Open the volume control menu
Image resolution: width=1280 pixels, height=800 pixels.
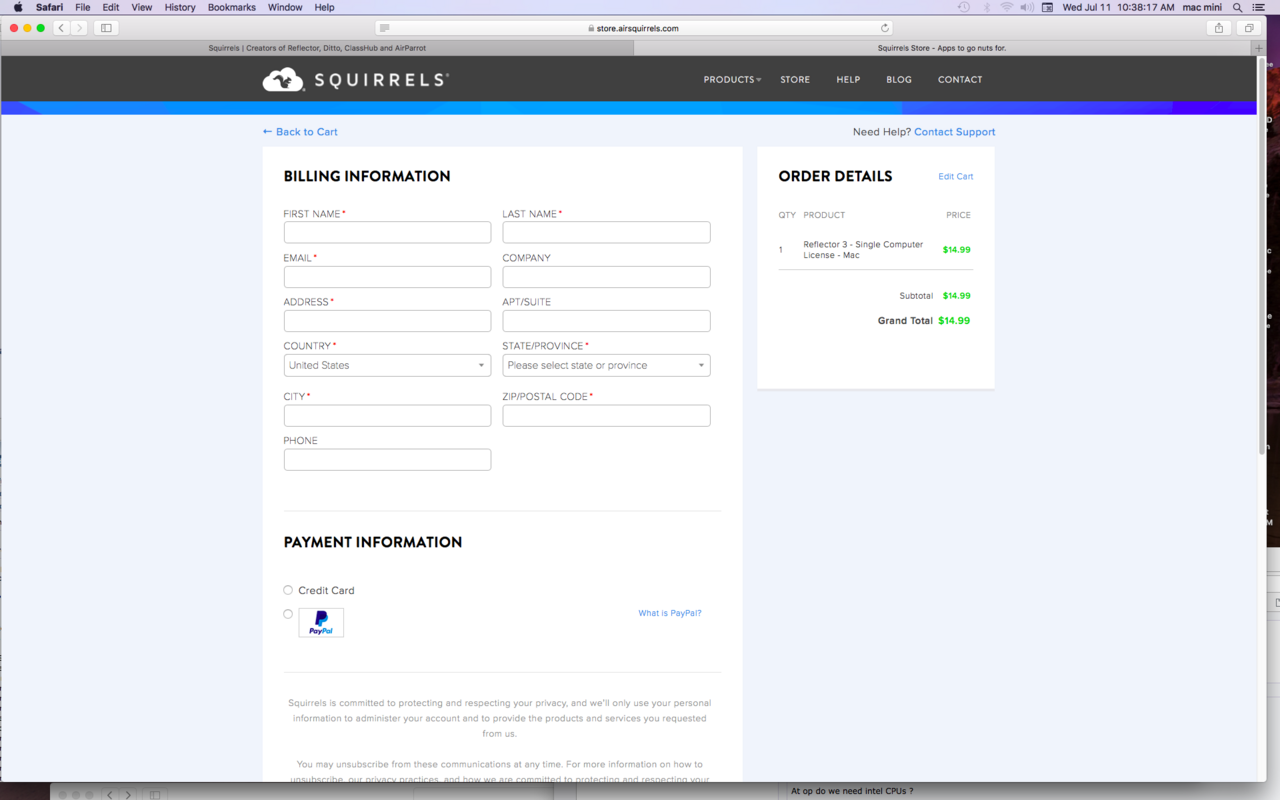click(x=1027, y=7)
